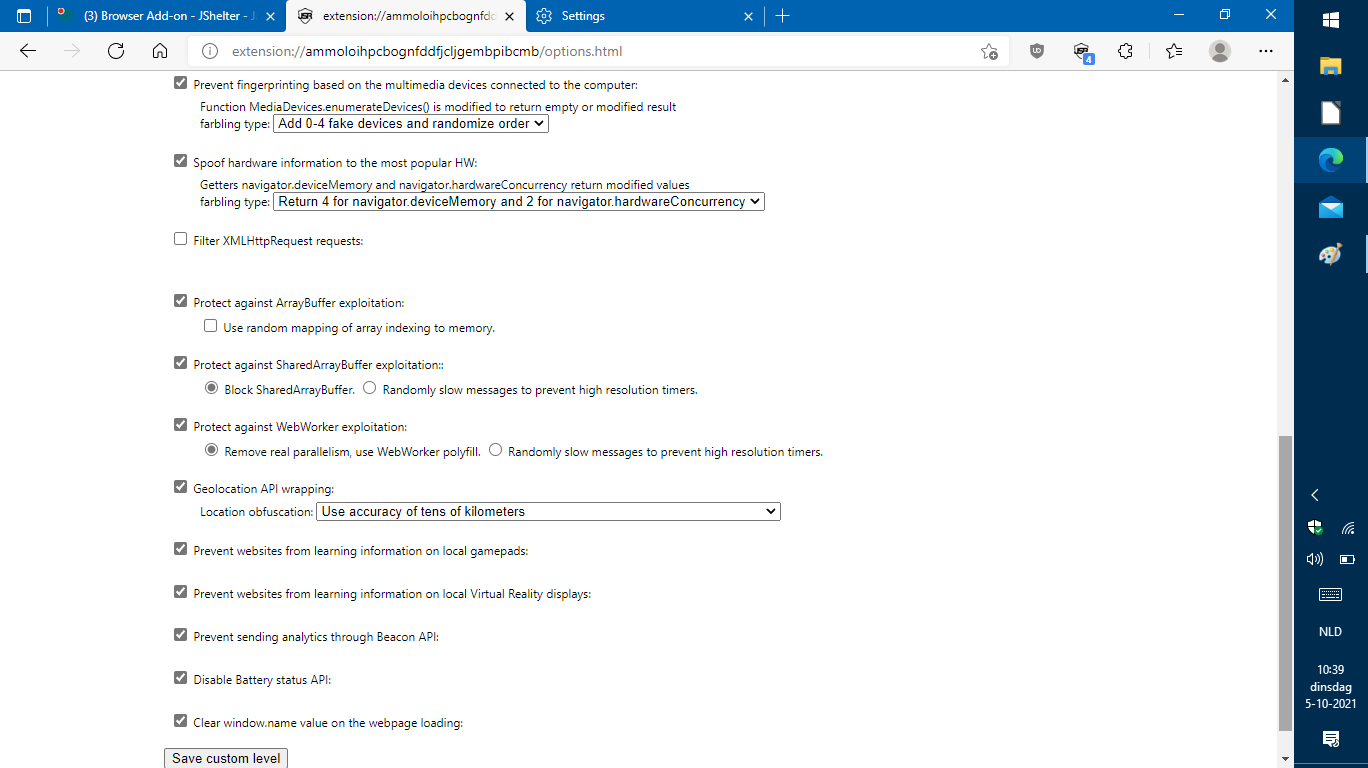Open the user profile avatar
This screenshot has height=768, width=1368.
(1219, 51)
